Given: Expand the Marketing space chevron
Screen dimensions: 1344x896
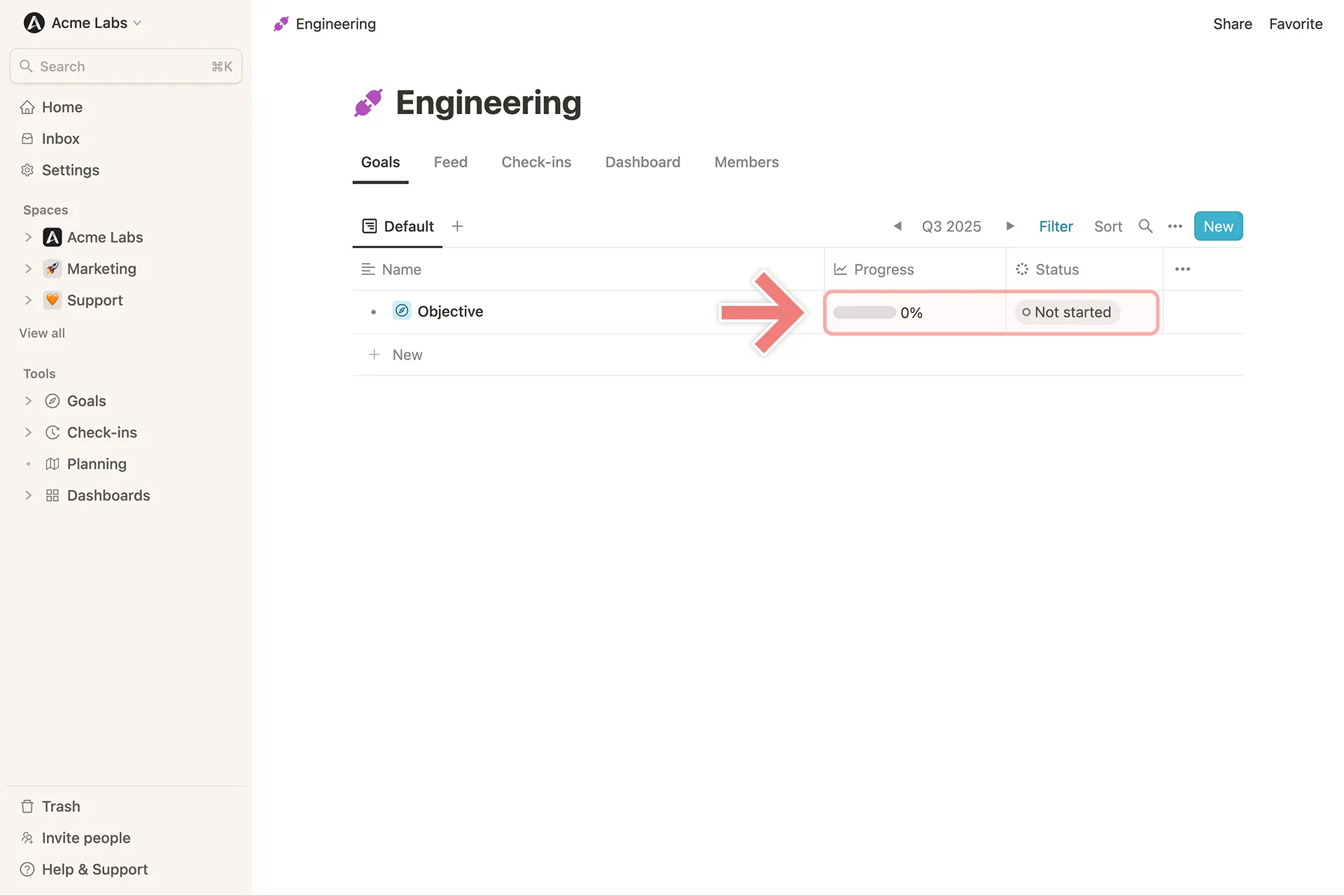Looking at the screenshot, I should (x=28, y=269).
